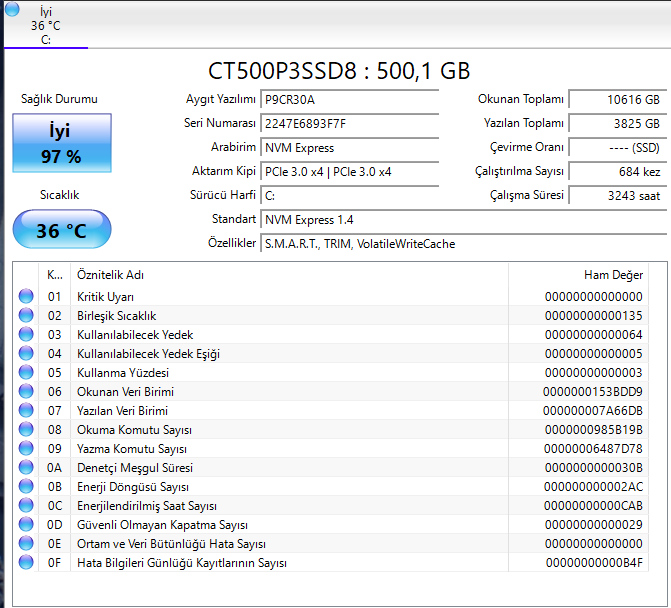Click the Öznitelik Adı column header
The width and height of the screenshot is (671, 608).
(x=289, y=275)
